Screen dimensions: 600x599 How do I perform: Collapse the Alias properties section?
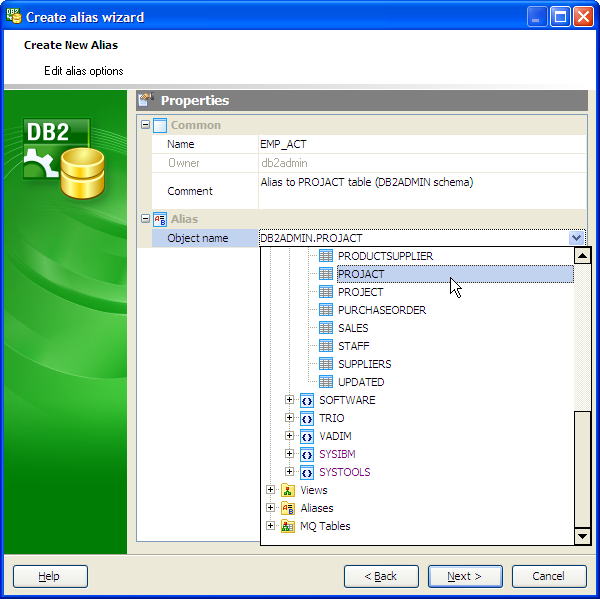pos(145,218)
